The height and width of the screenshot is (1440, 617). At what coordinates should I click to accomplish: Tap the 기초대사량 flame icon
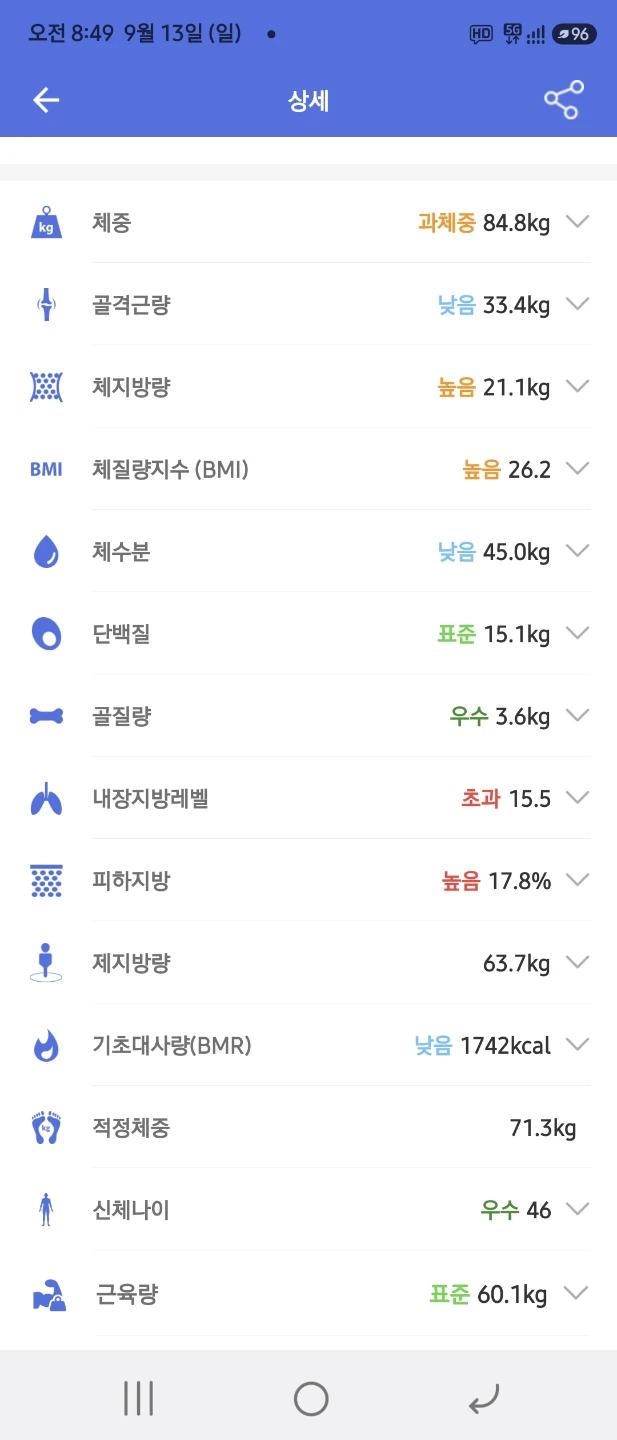pyautogui.click(x=46, y=1045)
